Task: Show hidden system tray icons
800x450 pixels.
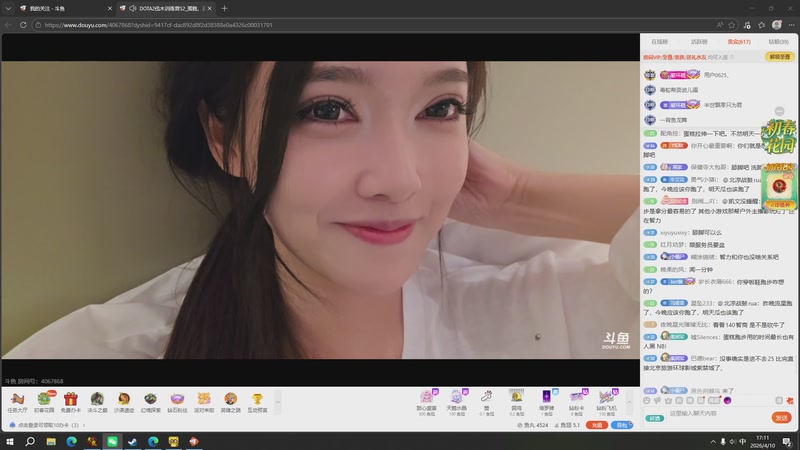Action: point(713,441)
